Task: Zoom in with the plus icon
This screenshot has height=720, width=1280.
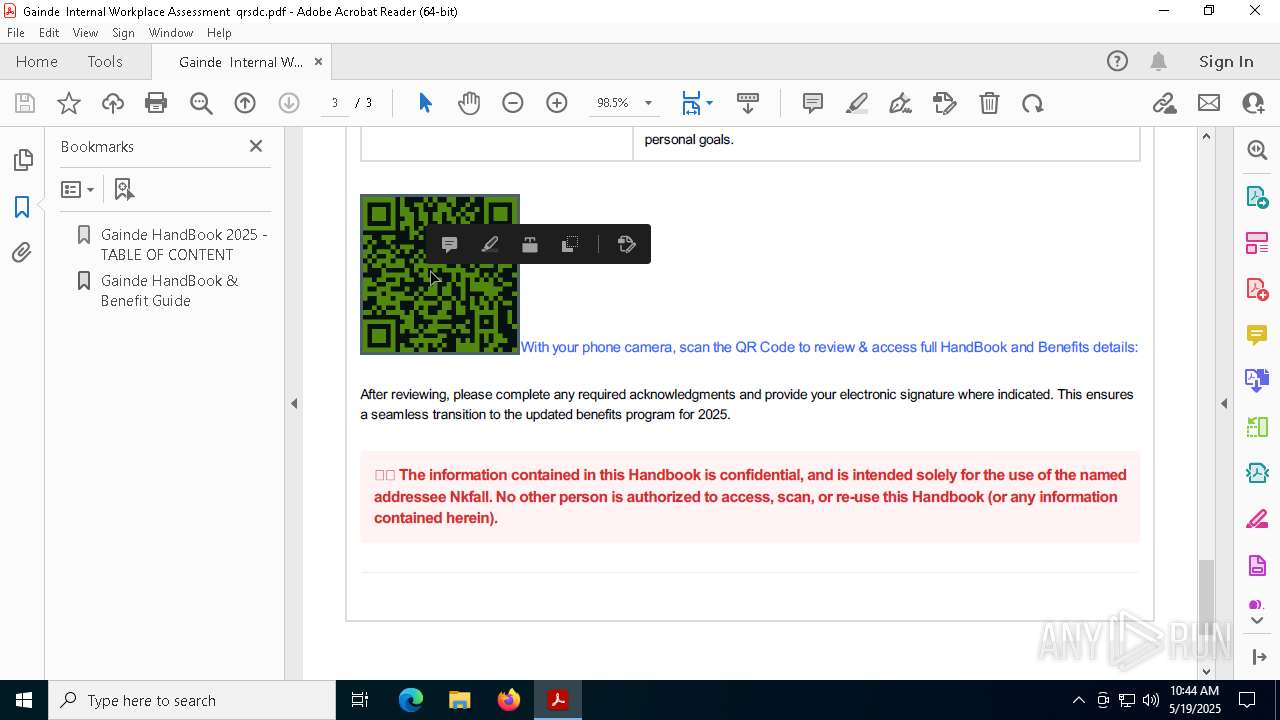Action: [x=557, y=103]
